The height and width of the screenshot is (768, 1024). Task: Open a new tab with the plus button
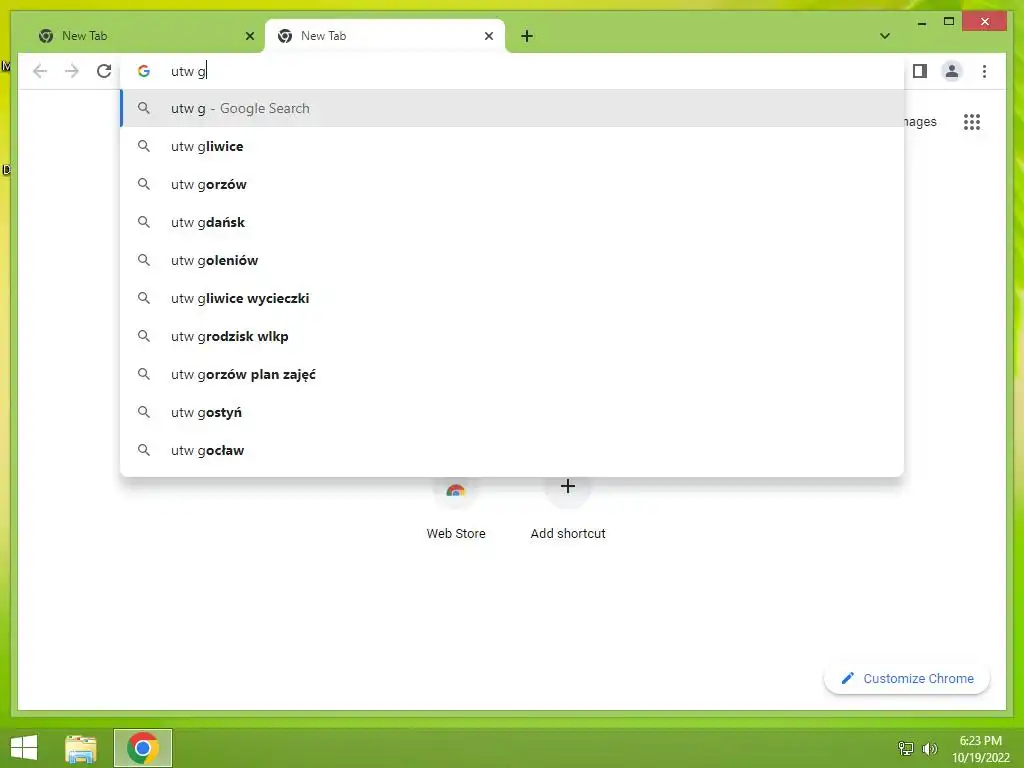click(x=527, y=36)
